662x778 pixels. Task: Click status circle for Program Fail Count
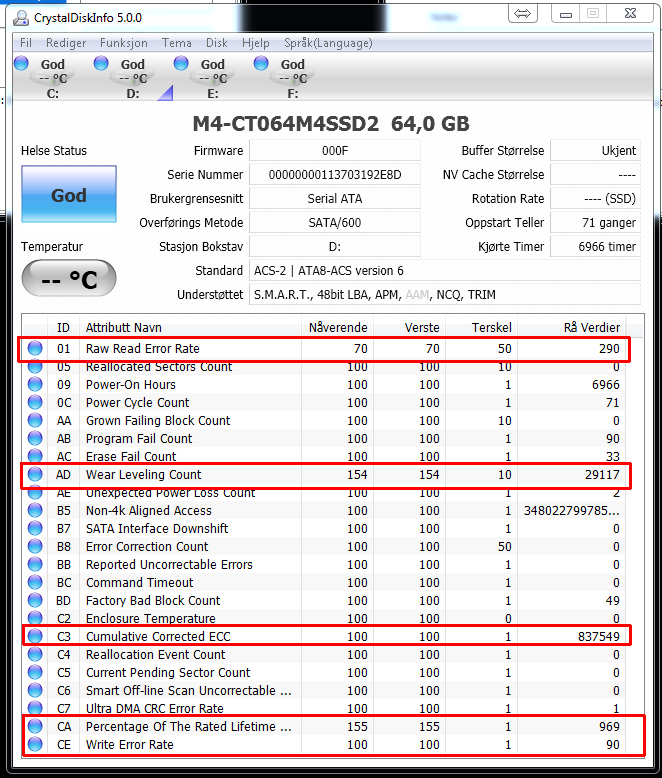[35, 438]
